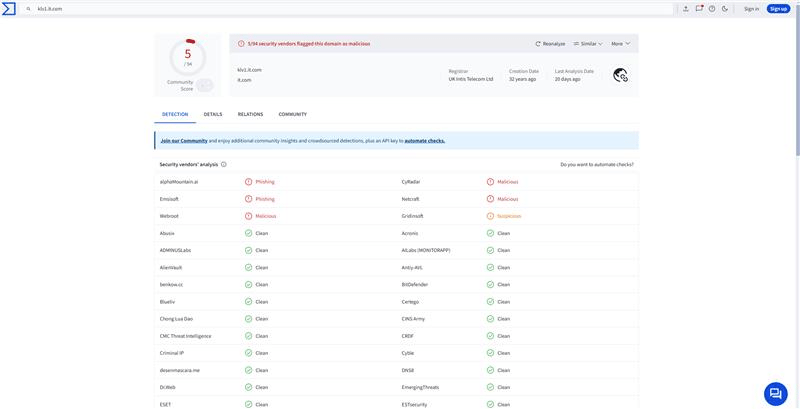Click the suspicious warning icon for Gridinsoft
The height and width of the screenshot is (409, 800).
[x=490, y=216]
